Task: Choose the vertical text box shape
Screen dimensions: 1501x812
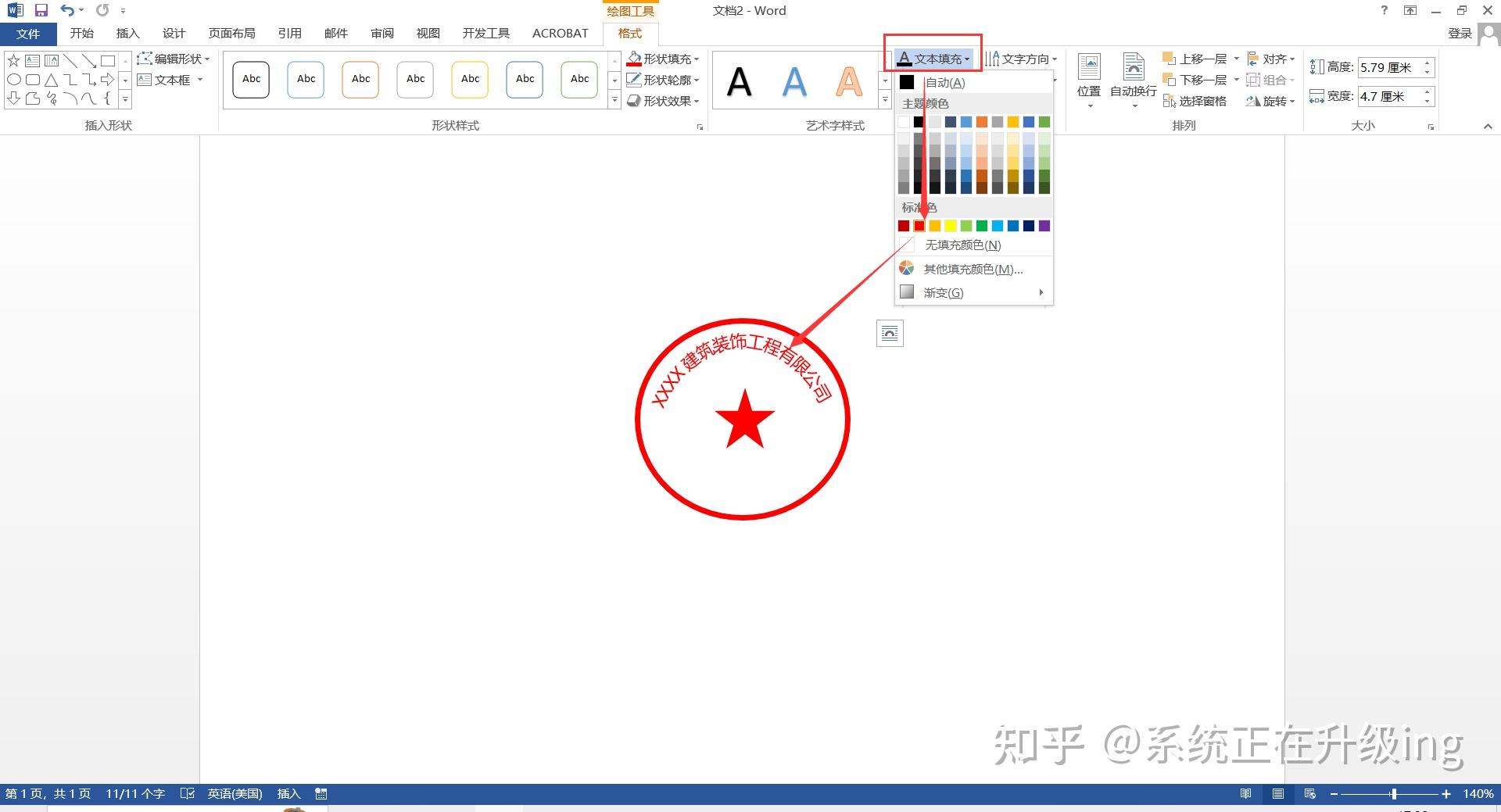Action: [51, 60]
